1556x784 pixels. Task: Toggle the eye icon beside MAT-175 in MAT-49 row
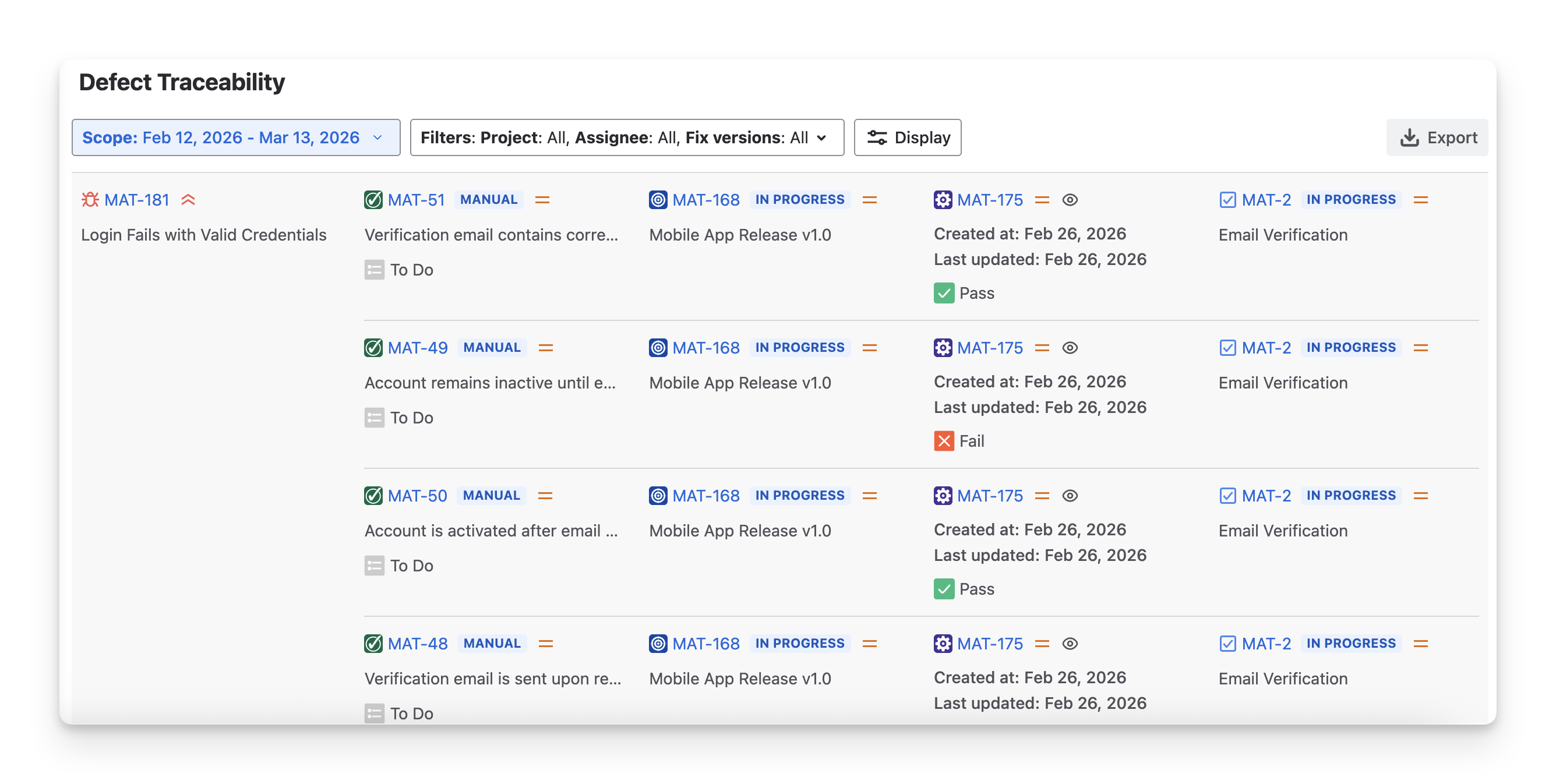point(1070,348)
